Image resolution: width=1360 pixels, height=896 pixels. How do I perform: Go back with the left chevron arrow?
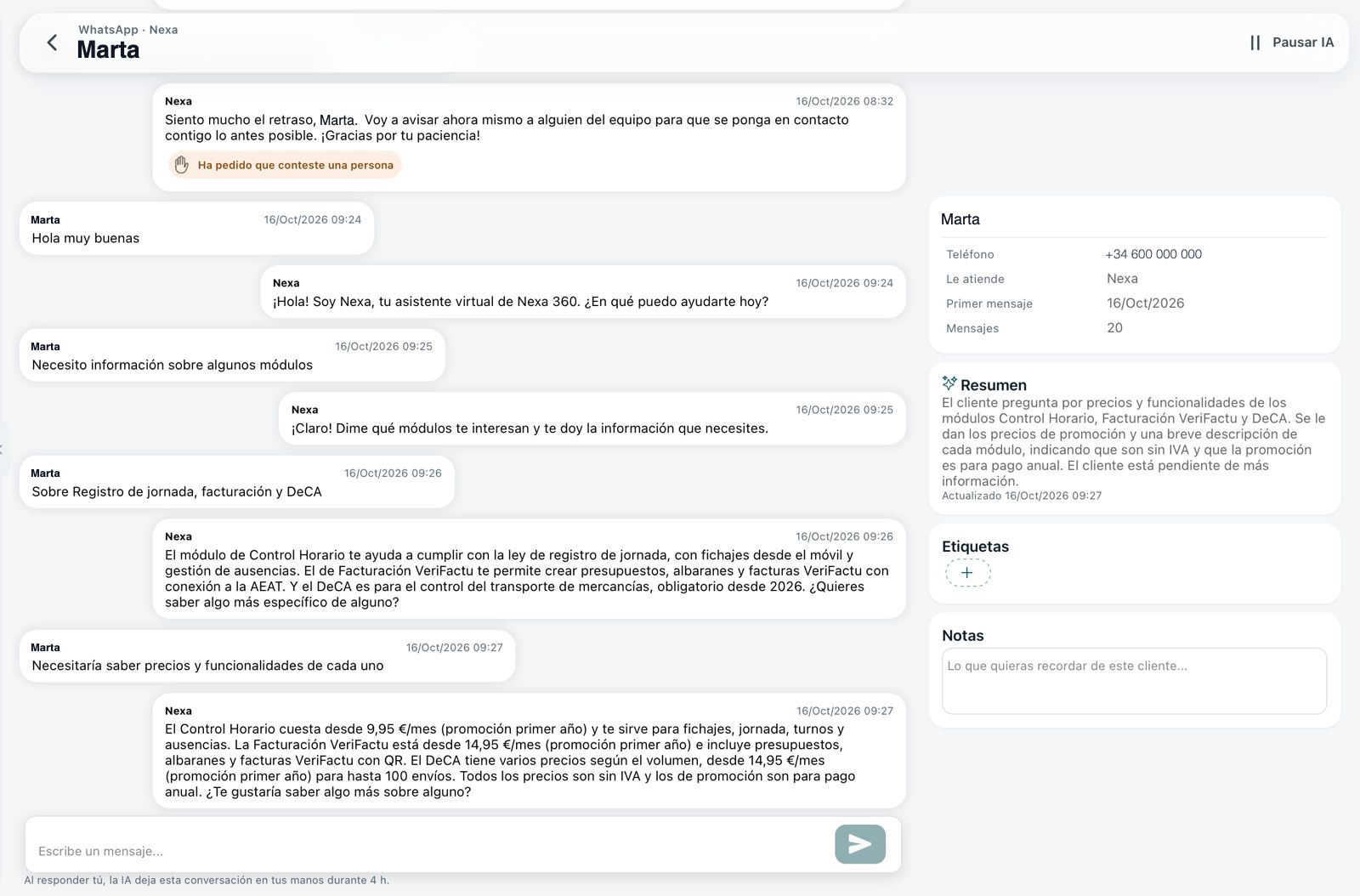(x=52, y=43)
